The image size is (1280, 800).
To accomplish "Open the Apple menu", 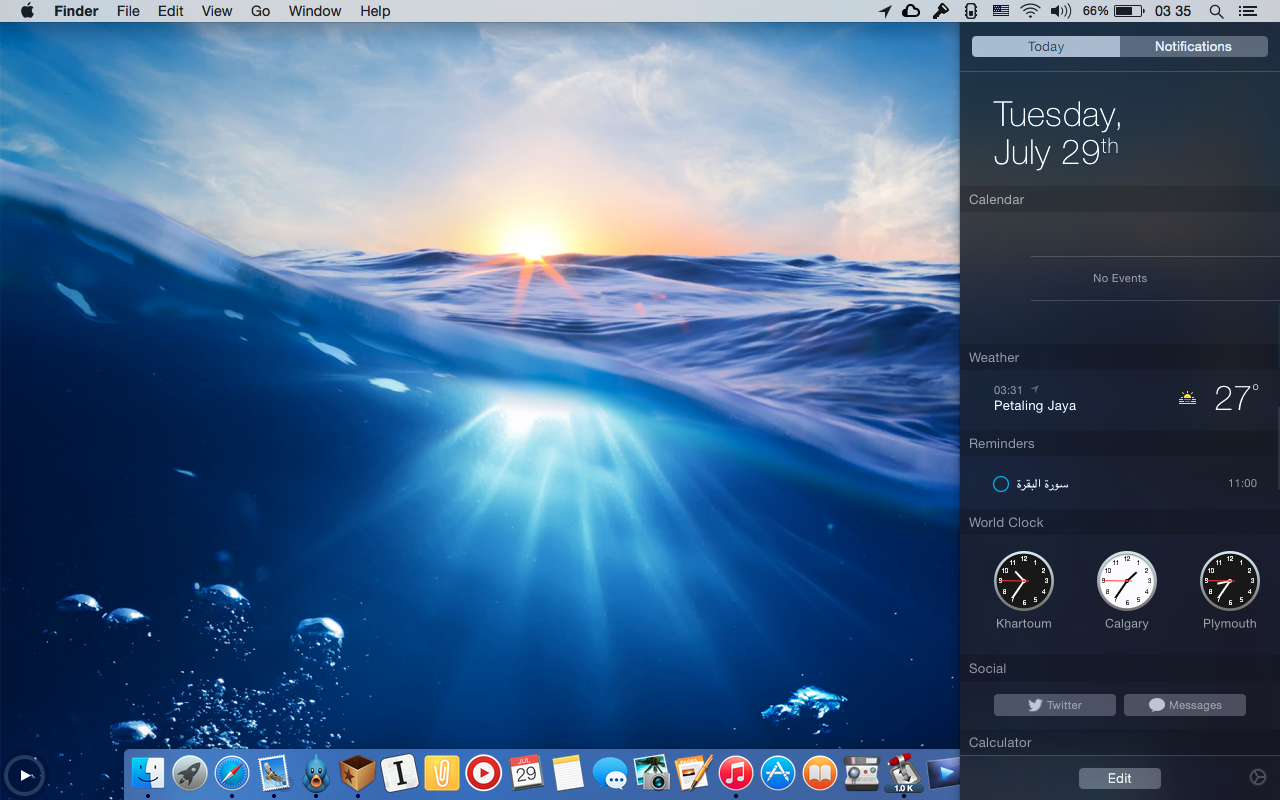I will 27,11.
